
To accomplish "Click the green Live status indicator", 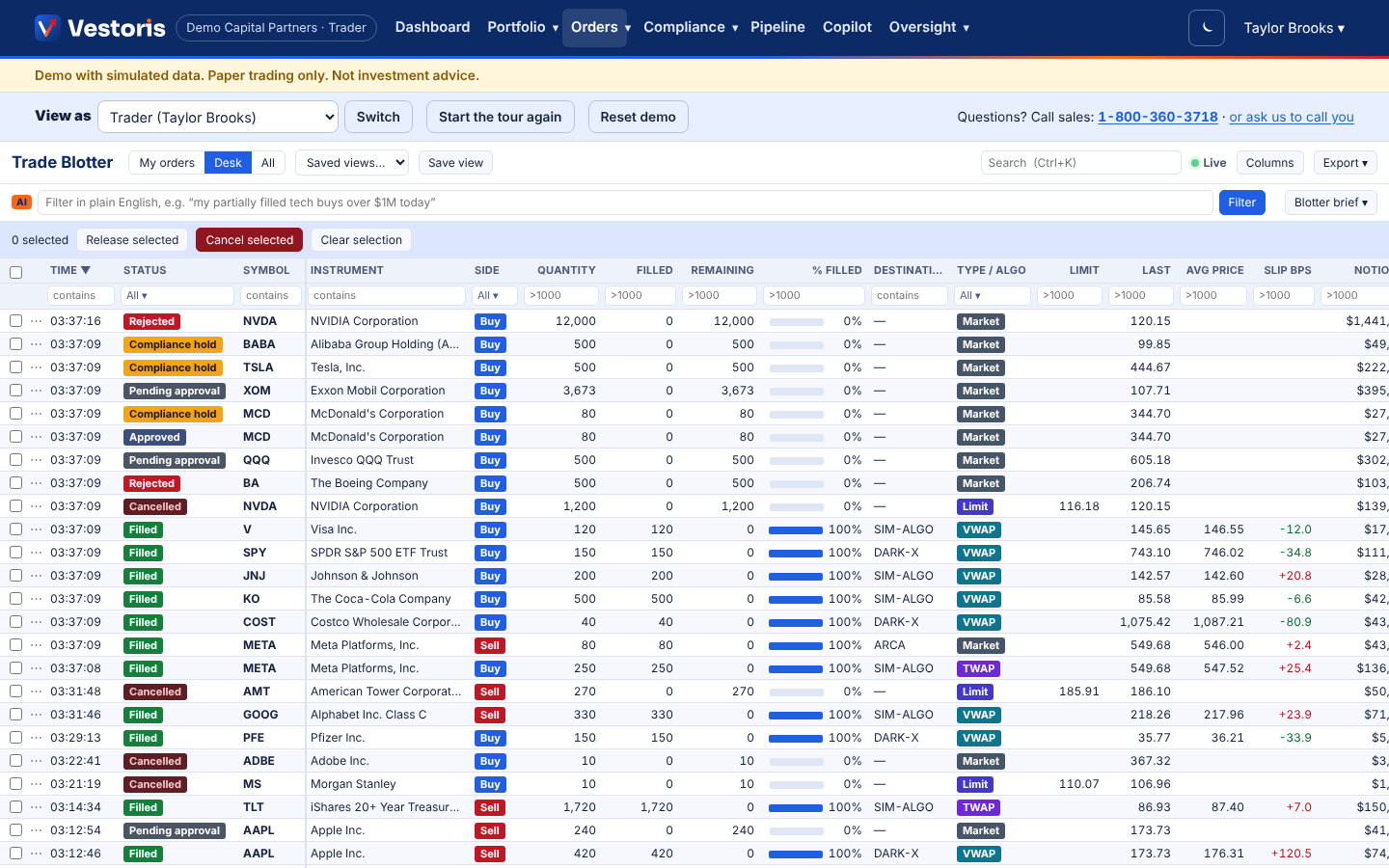I will pos(1208,163).
